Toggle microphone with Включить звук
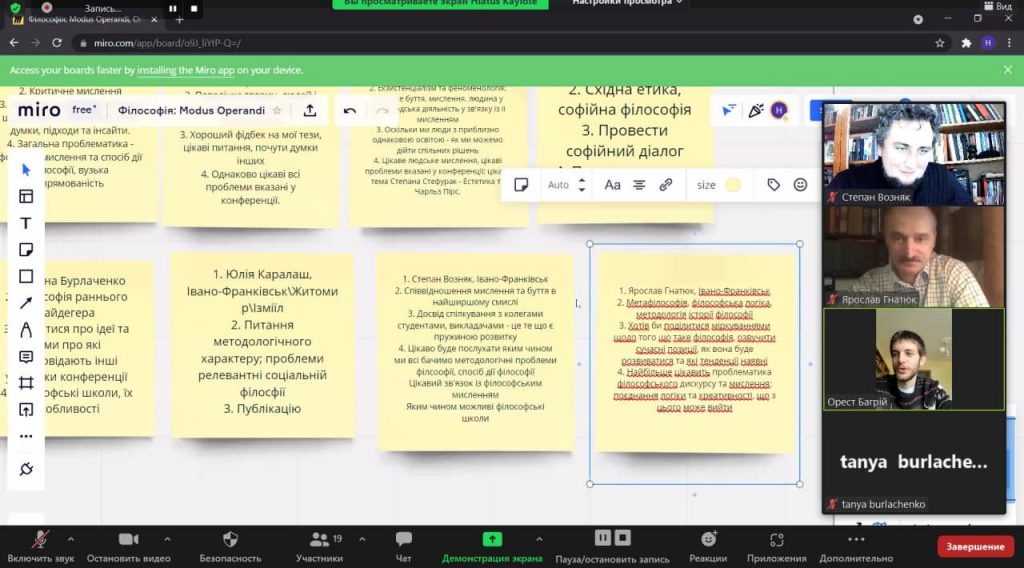This screenshot has width=1024, height=568. coord(40,546)
